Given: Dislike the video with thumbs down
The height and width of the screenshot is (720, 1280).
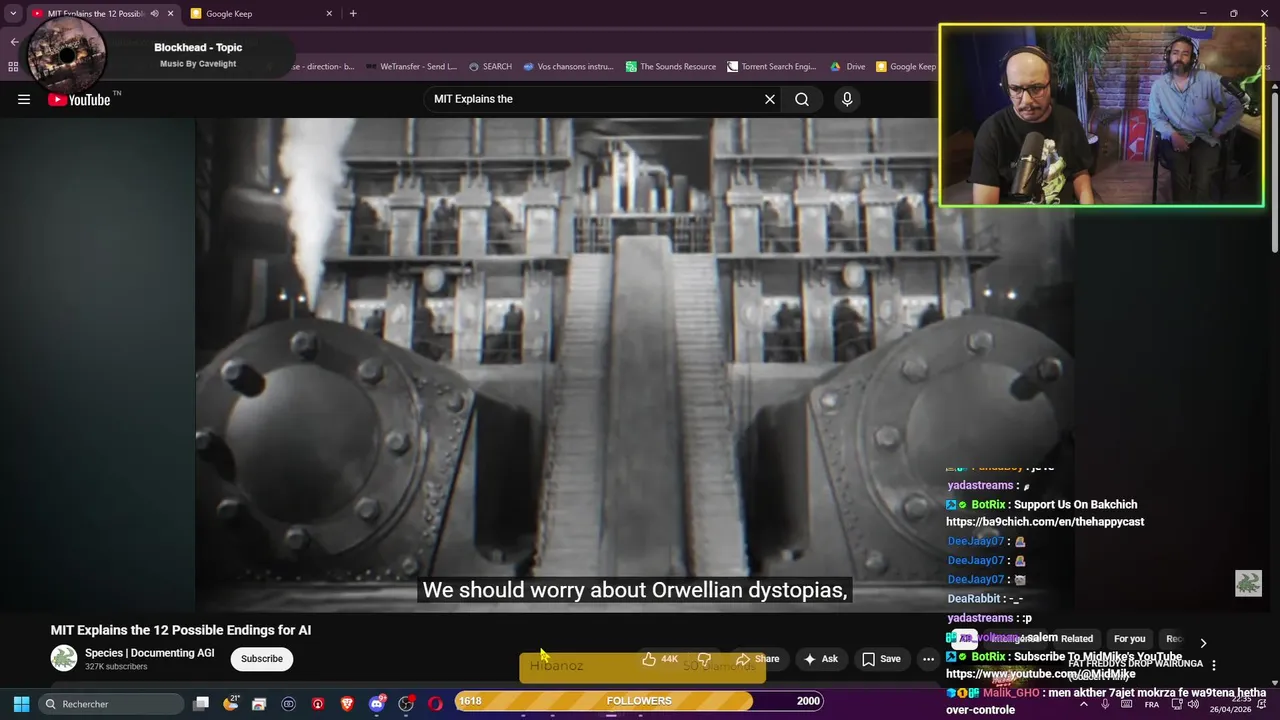Looking at the screenshot, I should click(704, 659).
